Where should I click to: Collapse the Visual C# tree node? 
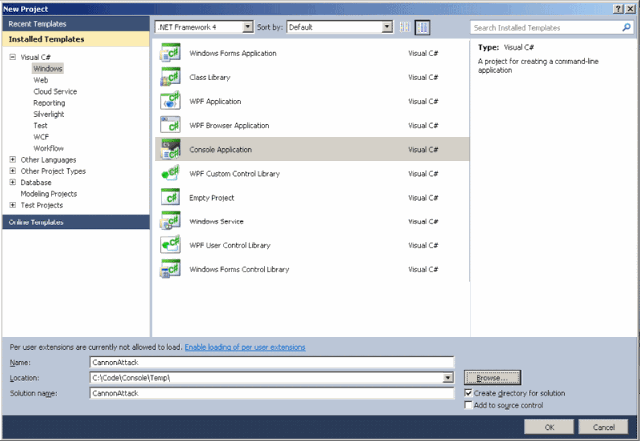[13, 57]
